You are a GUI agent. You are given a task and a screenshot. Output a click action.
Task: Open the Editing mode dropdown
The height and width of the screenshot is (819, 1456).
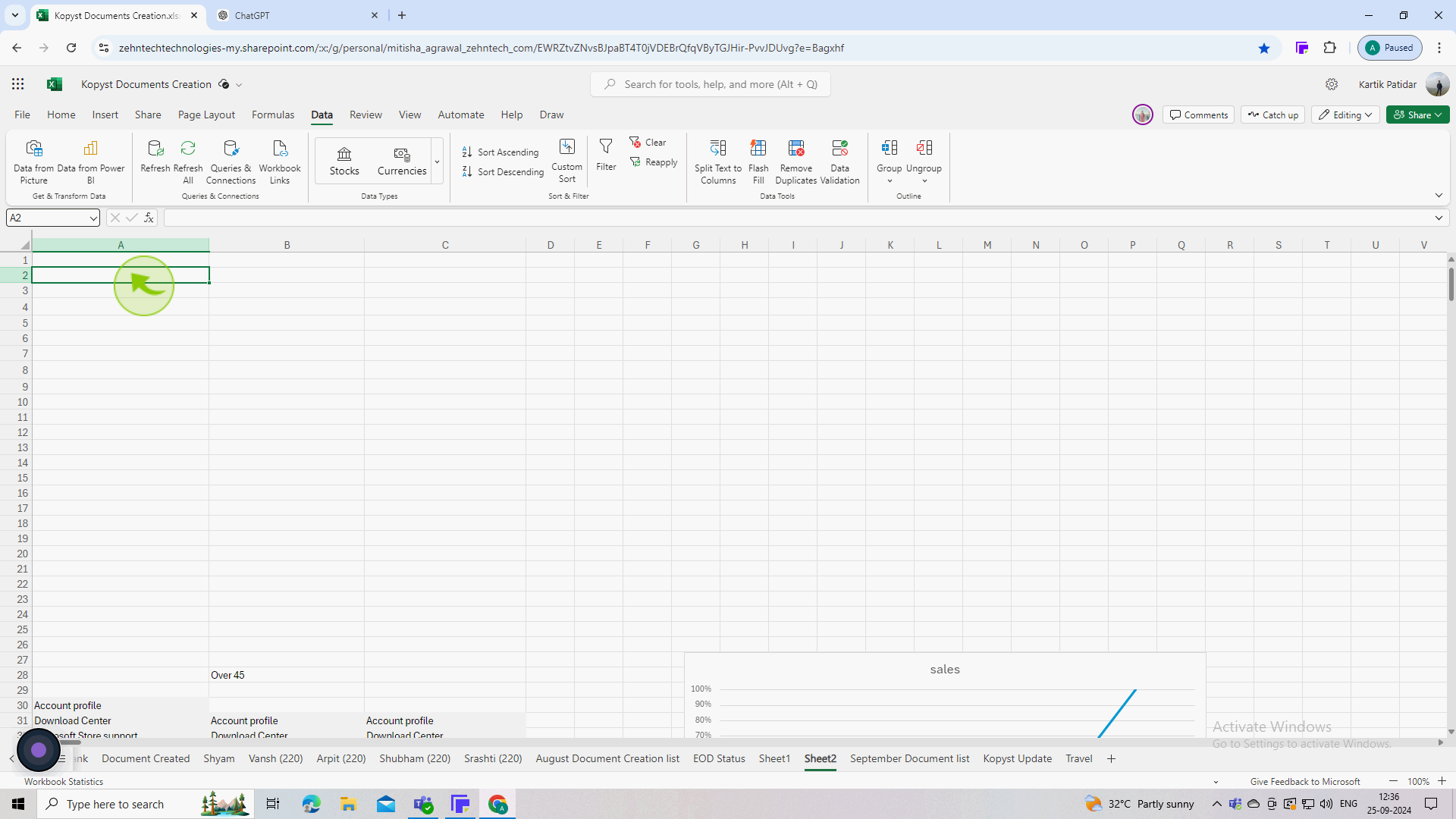click(x=1345, y=115)
